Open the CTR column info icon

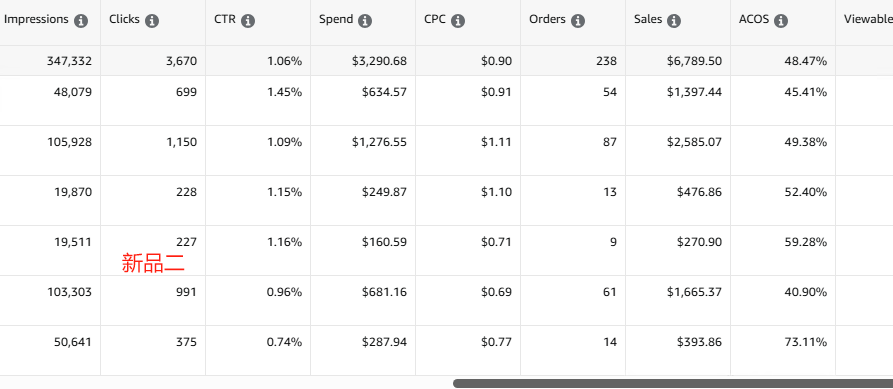point(248,21)
